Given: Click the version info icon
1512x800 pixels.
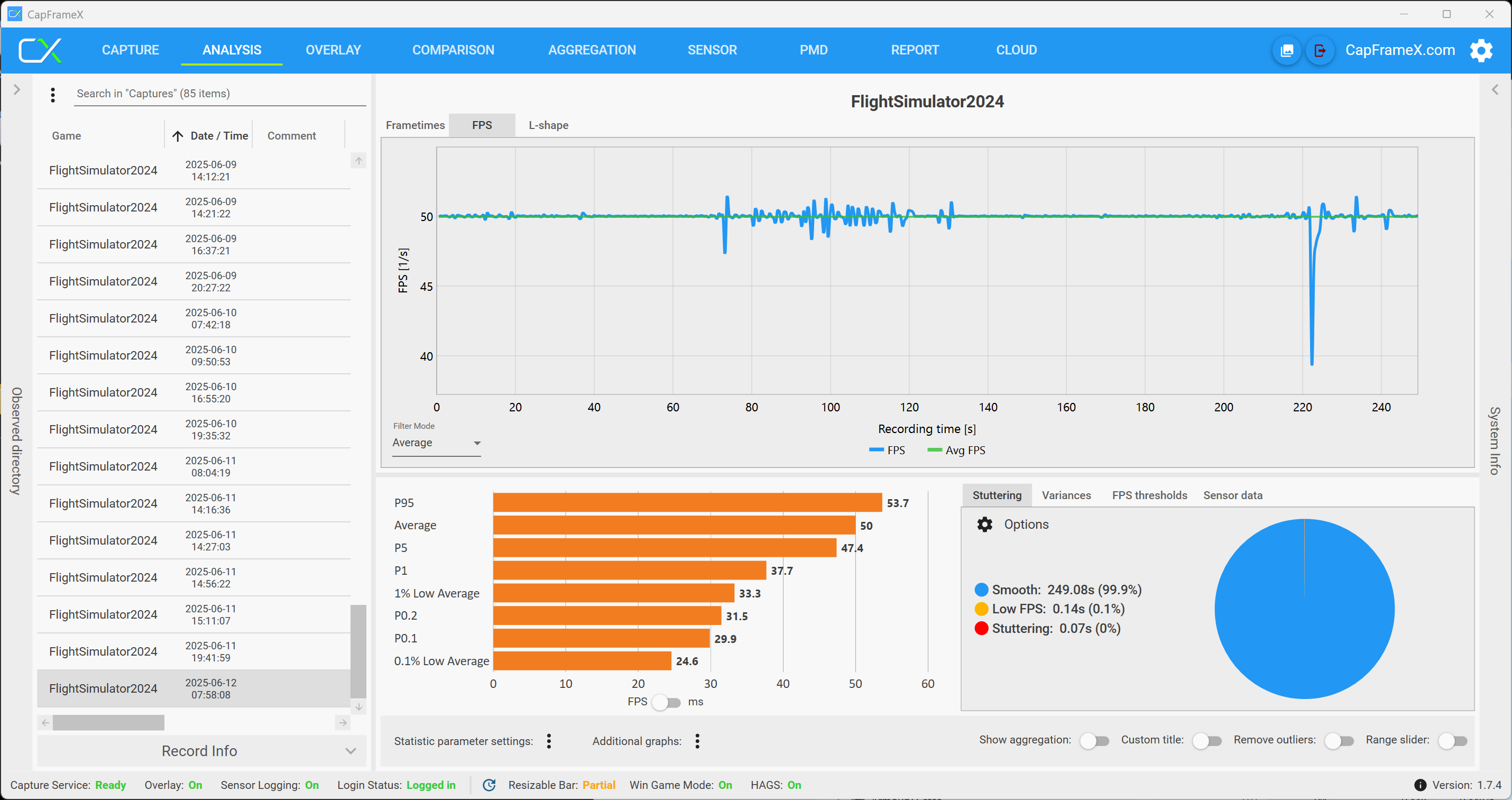Looking at the screenshot, I should point(1420,785).
